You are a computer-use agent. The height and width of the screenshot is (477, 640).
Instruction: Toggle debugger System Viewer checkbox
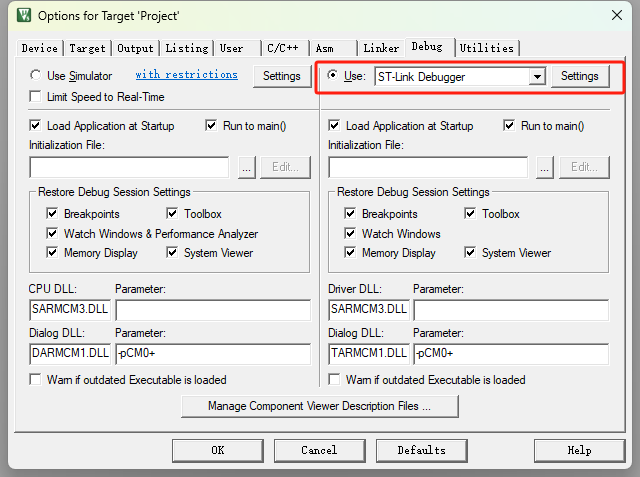(x=470, y=252)
